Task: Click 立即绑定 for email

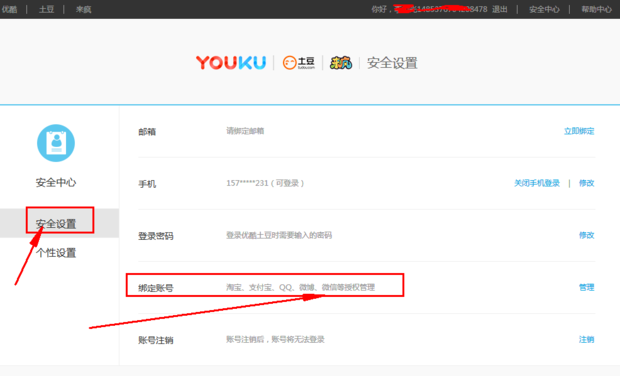Action: 579,131
